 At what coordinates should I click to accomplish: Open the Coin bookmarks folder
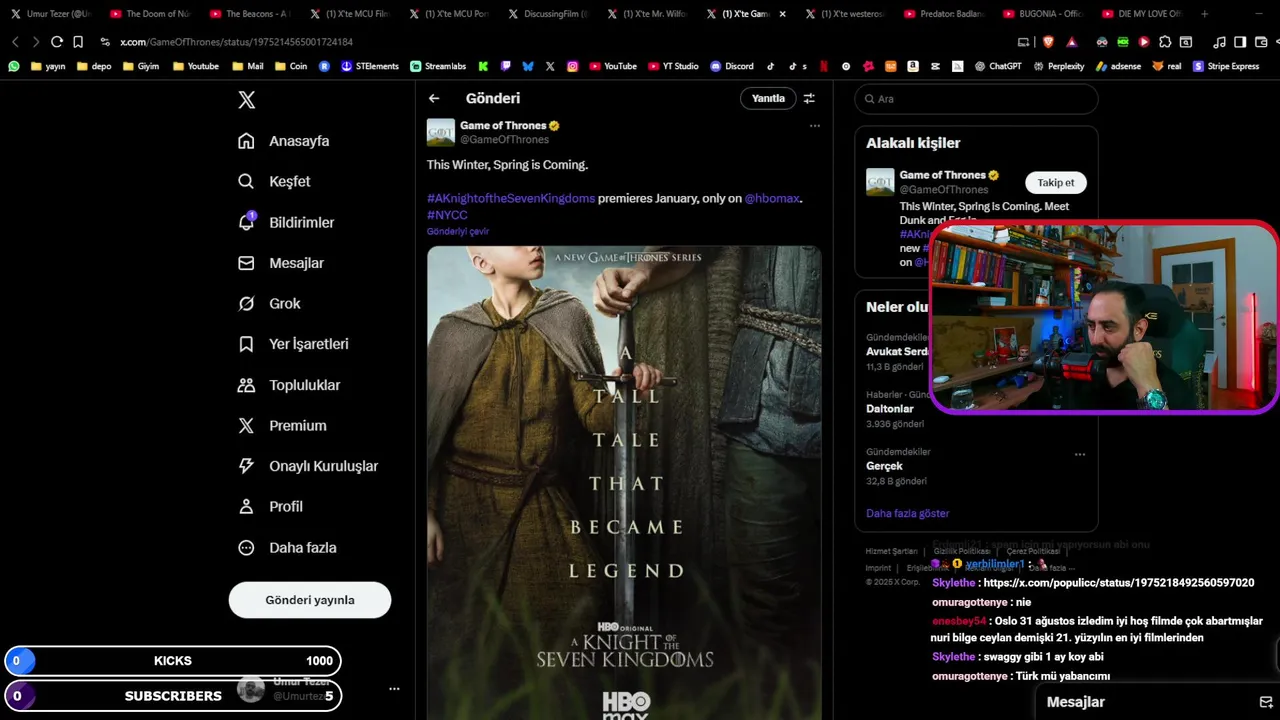[x=291, y=66]
